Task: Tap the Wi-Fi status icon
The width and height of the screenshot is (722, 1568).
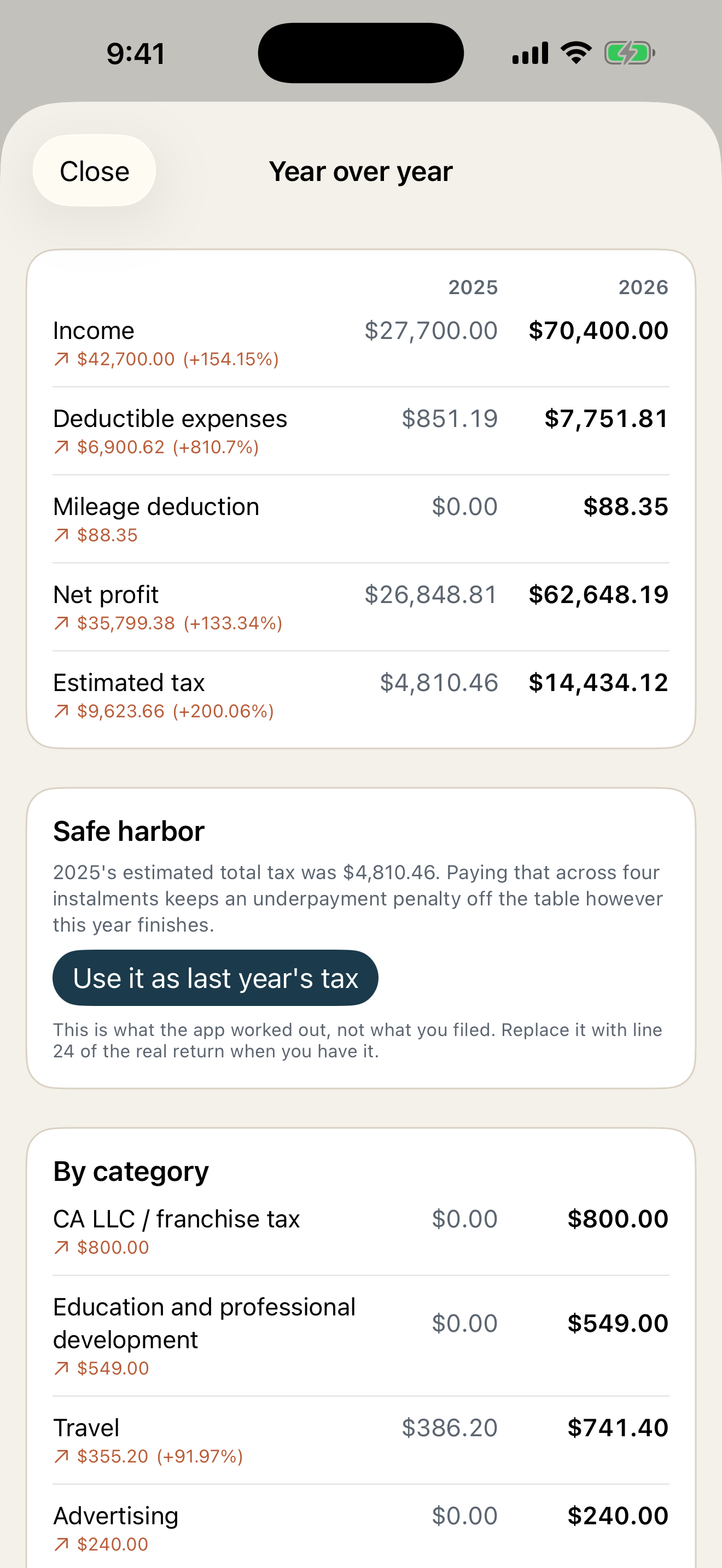Action: point(576,53)
